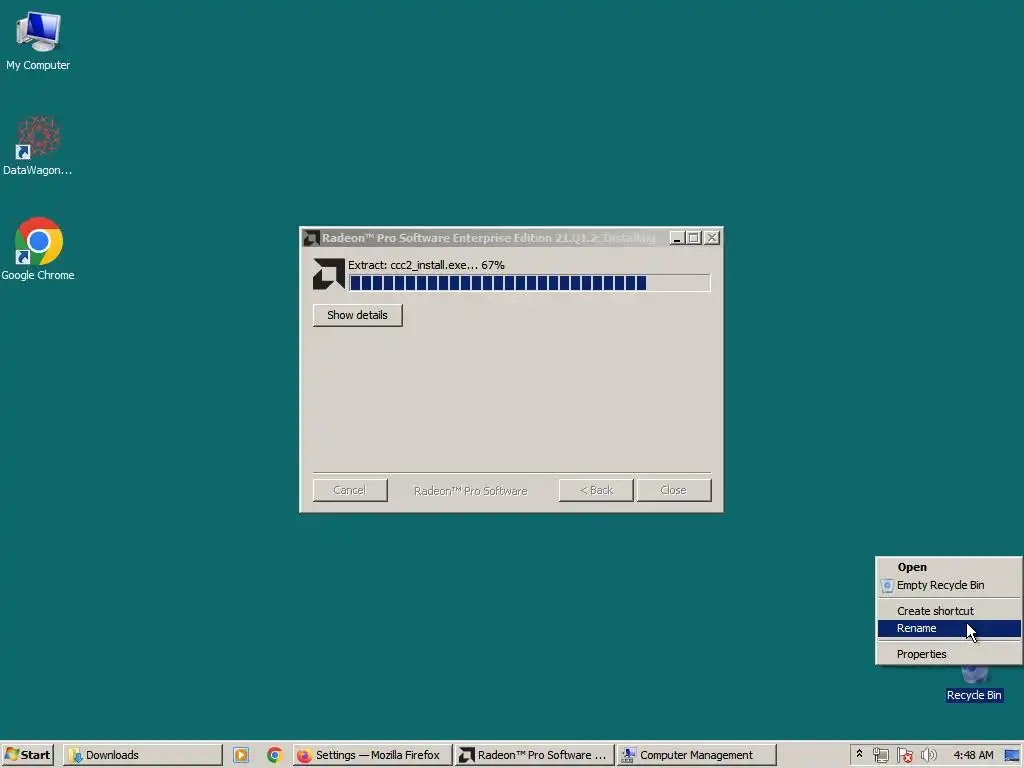Image resolution: width=1024 pixels, height=768 pixels.
Task: Click the show desktop icon beside clock
Action: [x=1012, y=755]
